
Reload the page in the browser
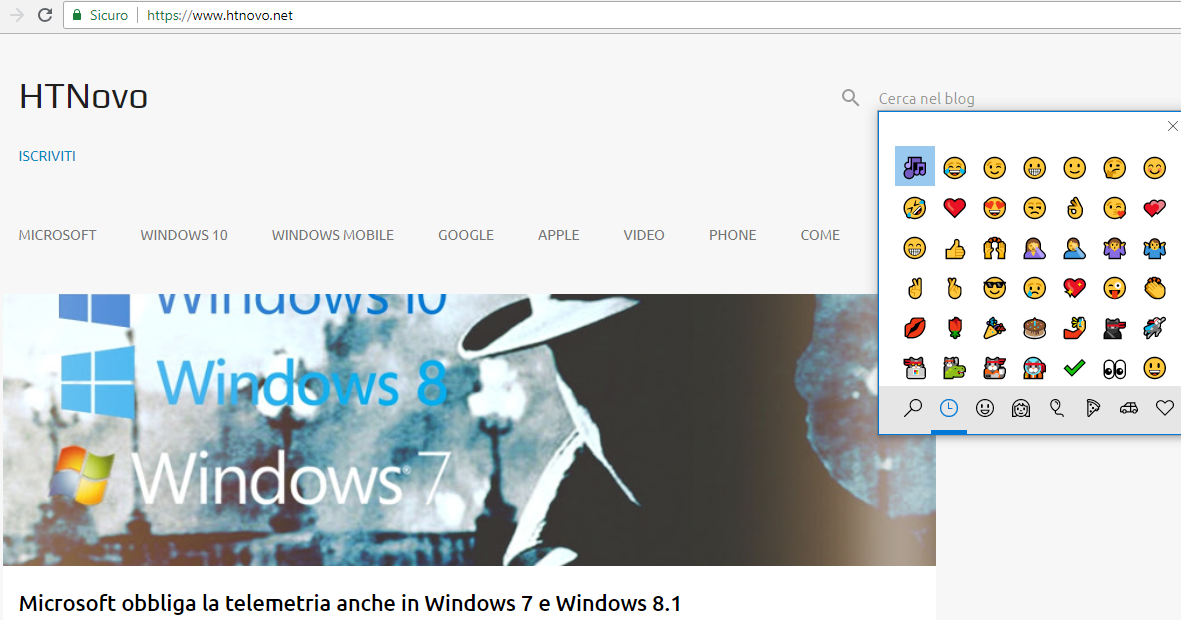coord(44,15)
